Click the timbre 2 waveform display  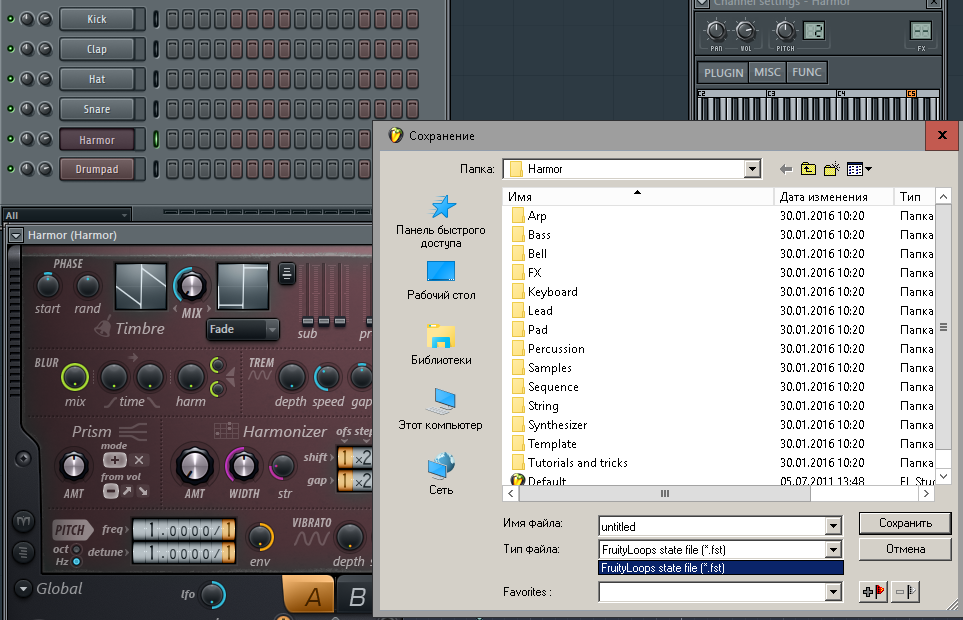point(243,286)
